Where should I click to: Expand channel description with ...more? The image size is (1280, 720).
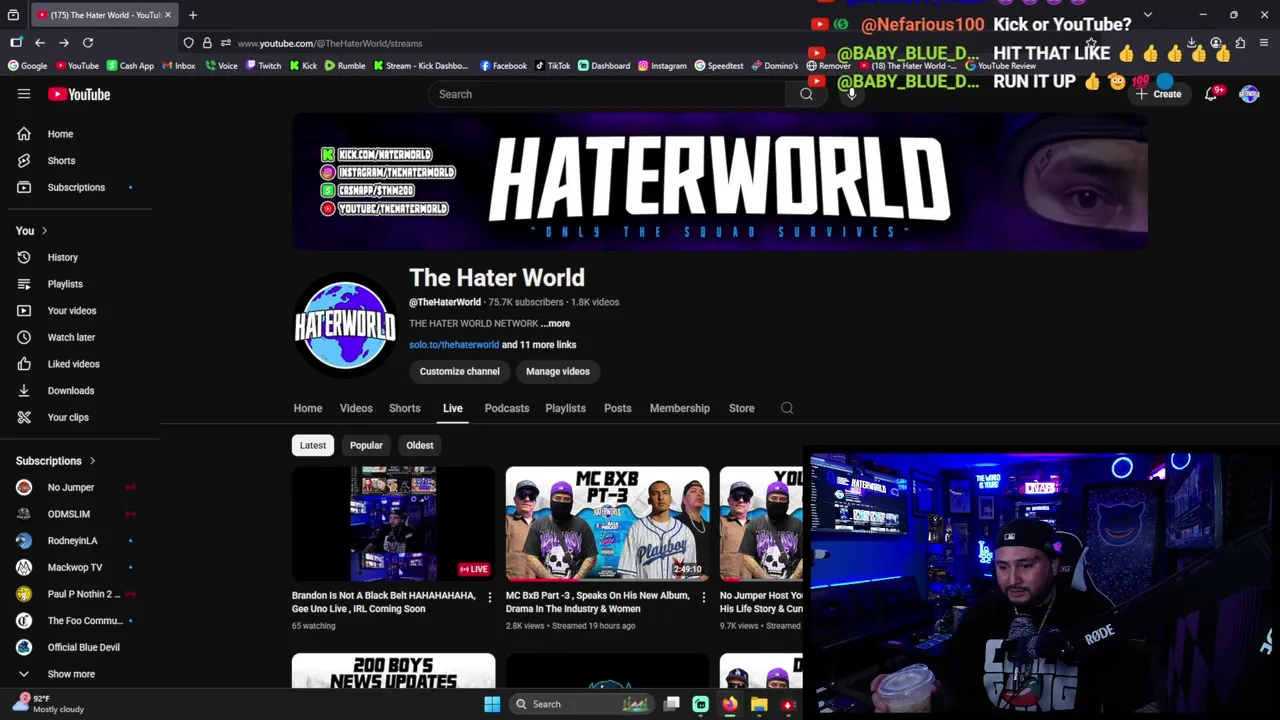tap(555, 323)
